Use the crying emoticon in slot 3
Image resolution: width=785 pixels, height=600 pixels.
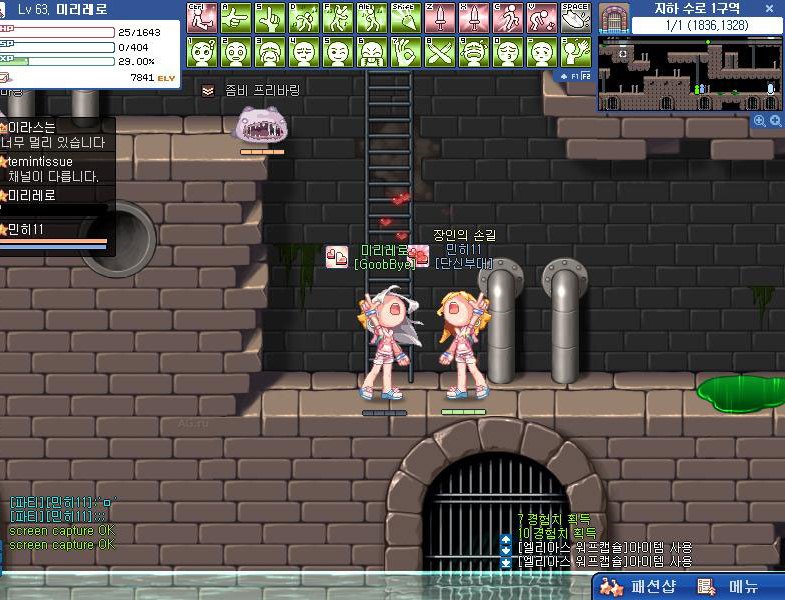[x=270, y=50]
